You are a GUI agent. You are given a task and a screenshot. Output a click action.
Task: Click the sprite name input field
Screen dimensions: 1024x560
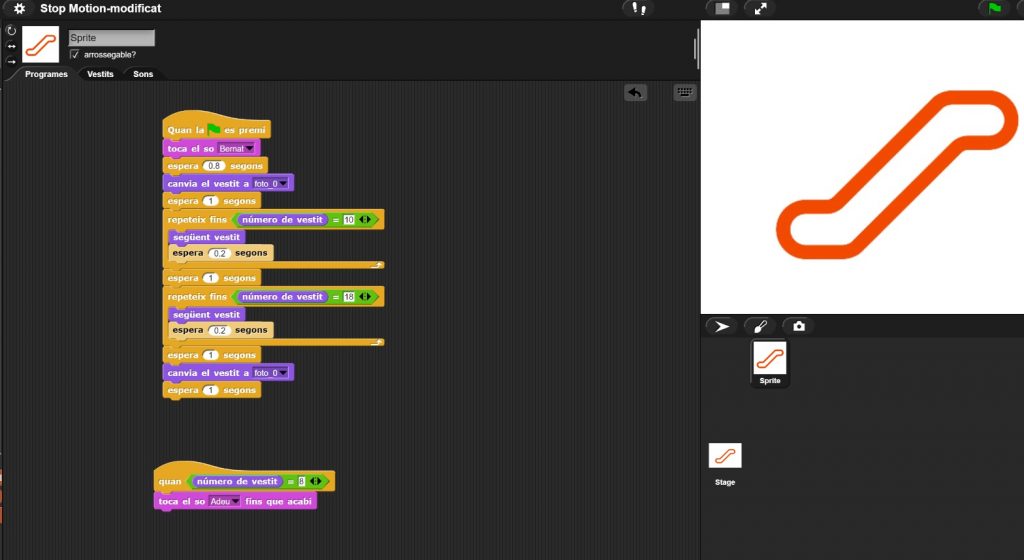coord(111,38)
